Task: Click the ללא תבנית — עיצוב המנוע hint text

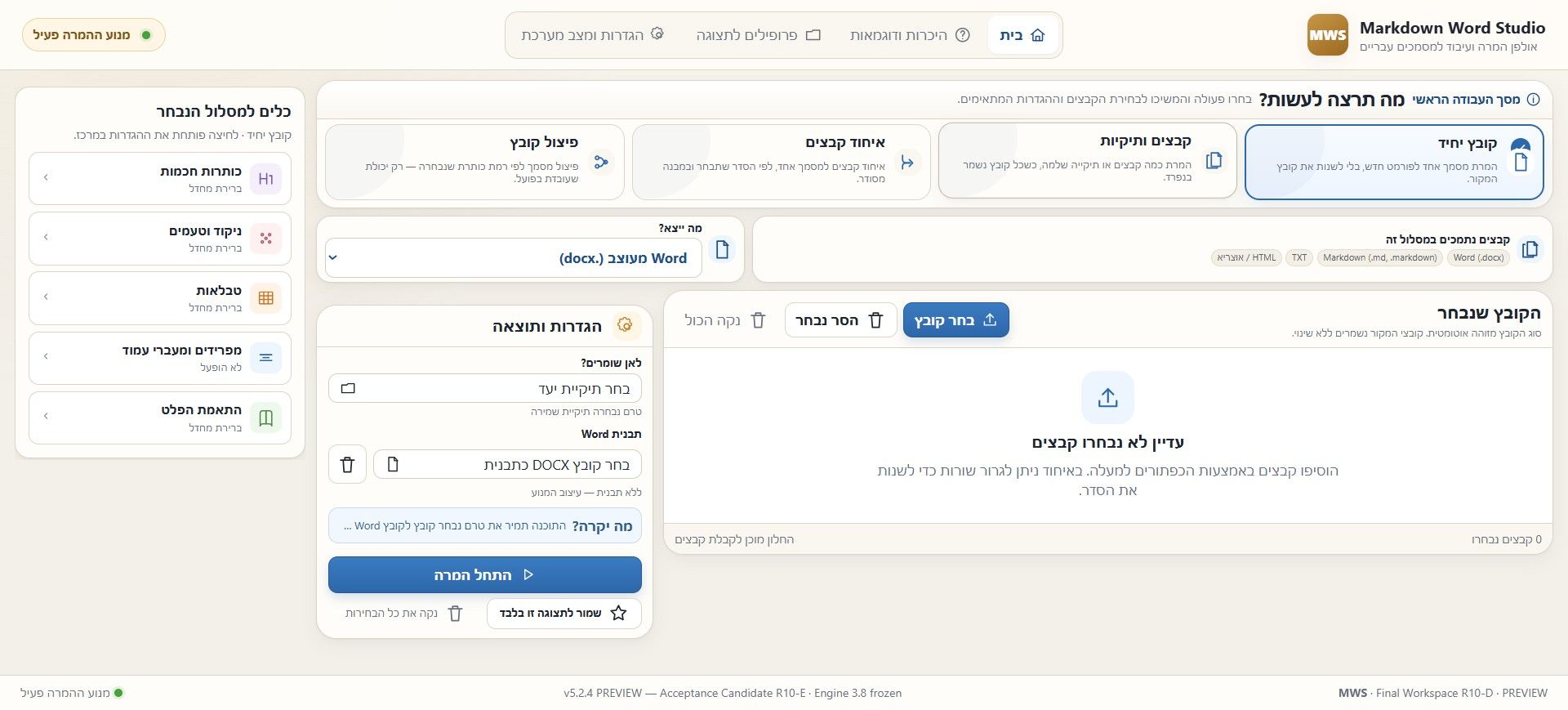Action: 586,493
